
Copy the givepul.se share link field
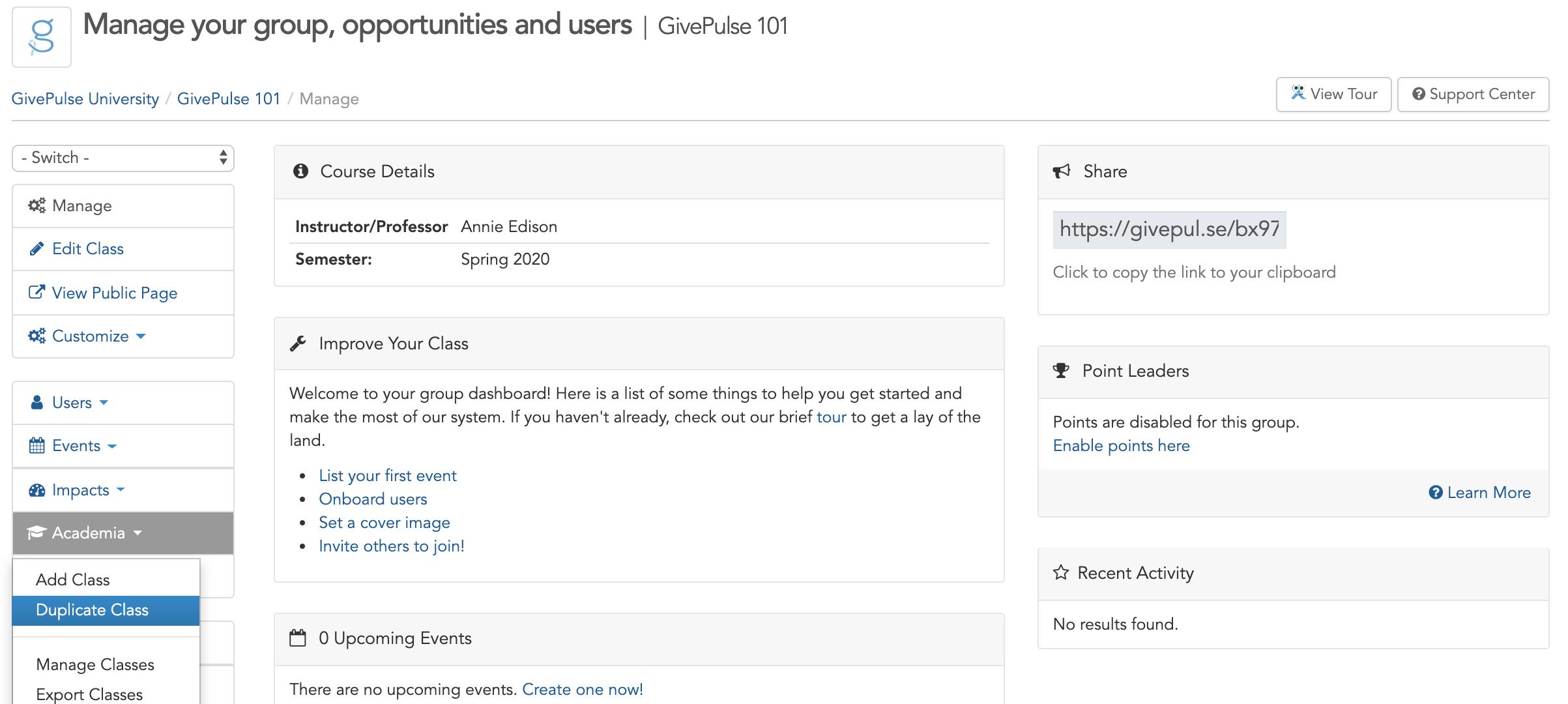(x=1169, y=229)
